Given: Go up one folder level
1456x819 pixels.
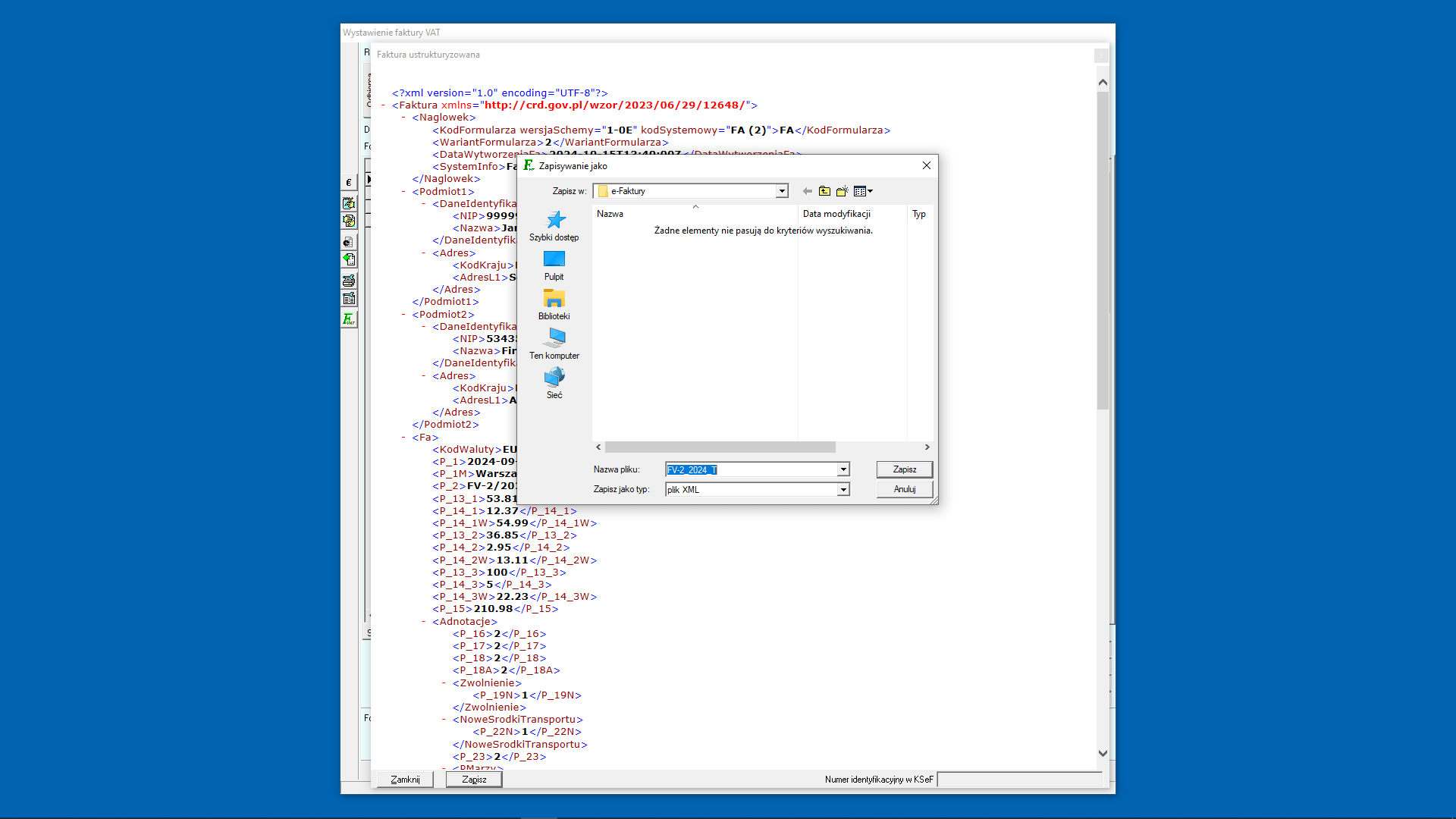Looking at the screenshot, I should tap(824, 191).
